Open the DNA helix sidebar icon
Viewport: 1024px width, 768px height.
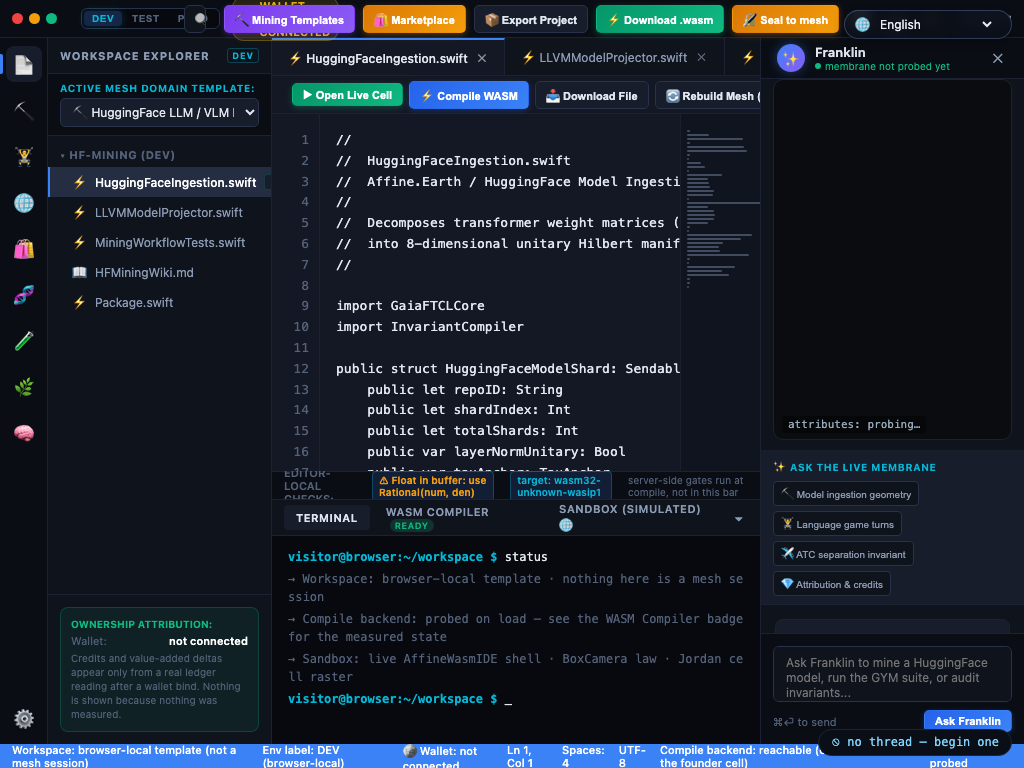24,295
